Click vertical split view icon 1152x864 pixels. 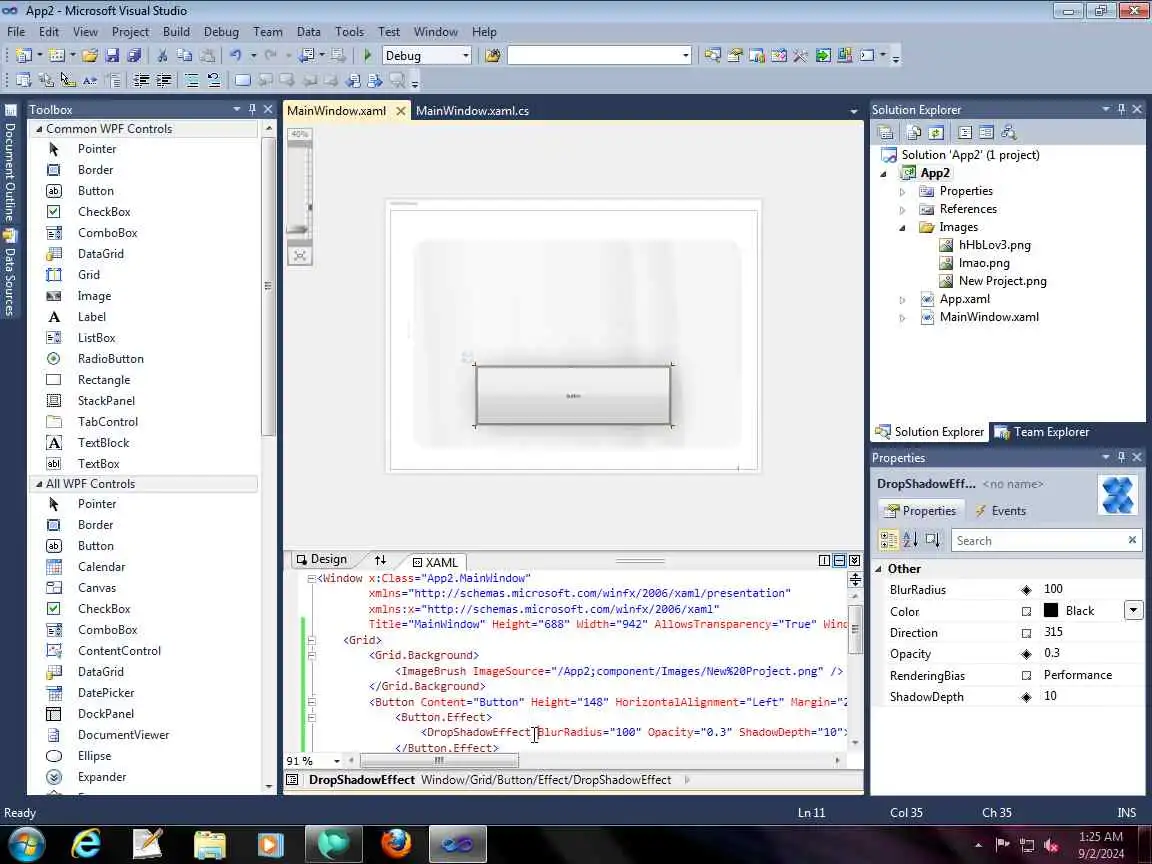click(824, 561)
